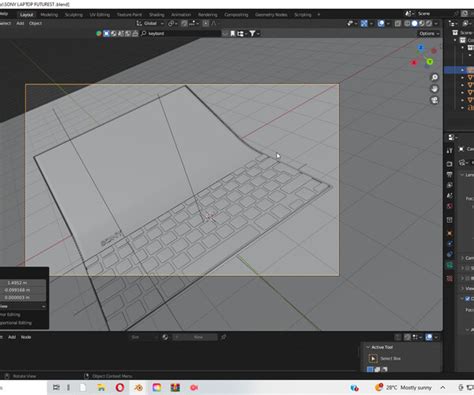Open the Layout workspace tab
This screenshot has height=395, width=474.
pos(26,15)
